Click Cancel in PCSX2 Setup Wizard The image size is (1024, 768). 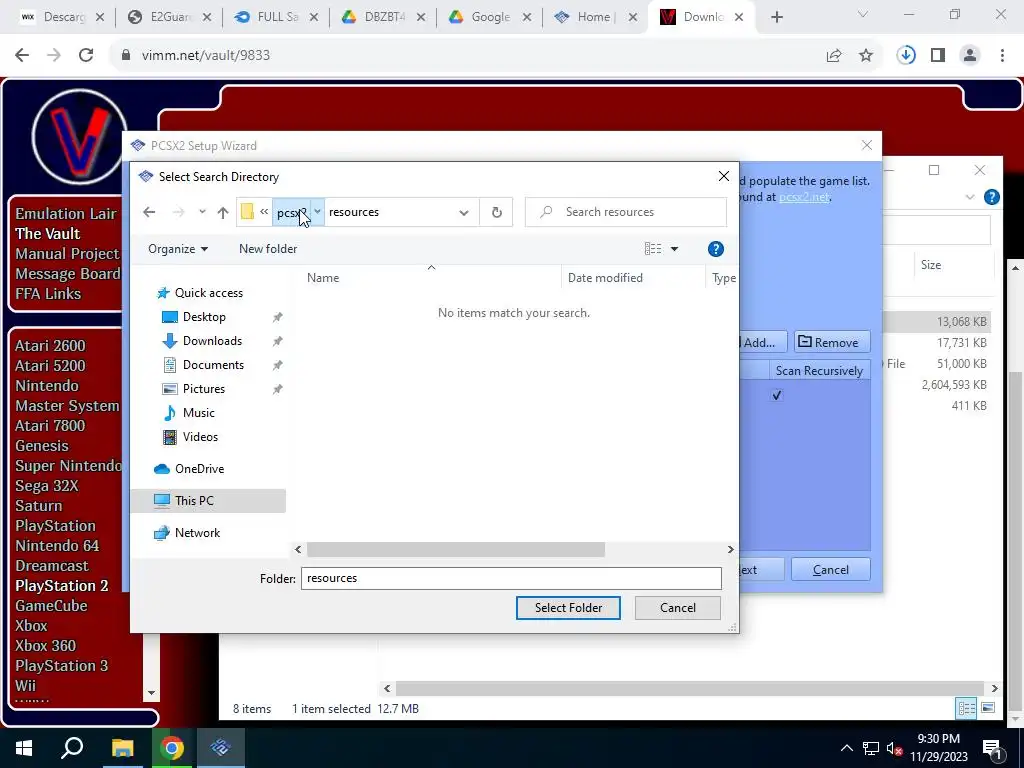[831, 569]
